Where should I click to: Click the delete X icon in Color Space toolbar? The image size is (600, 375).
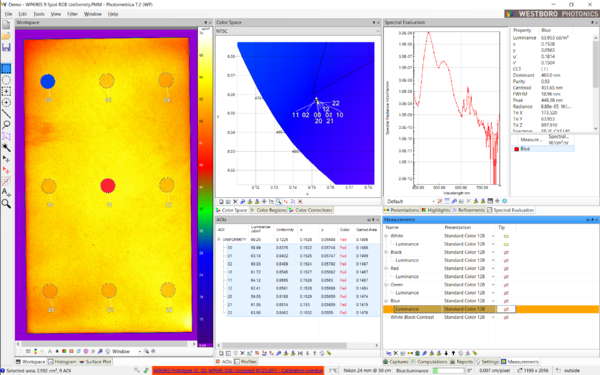pyautogui.click(x=235, y=201)
